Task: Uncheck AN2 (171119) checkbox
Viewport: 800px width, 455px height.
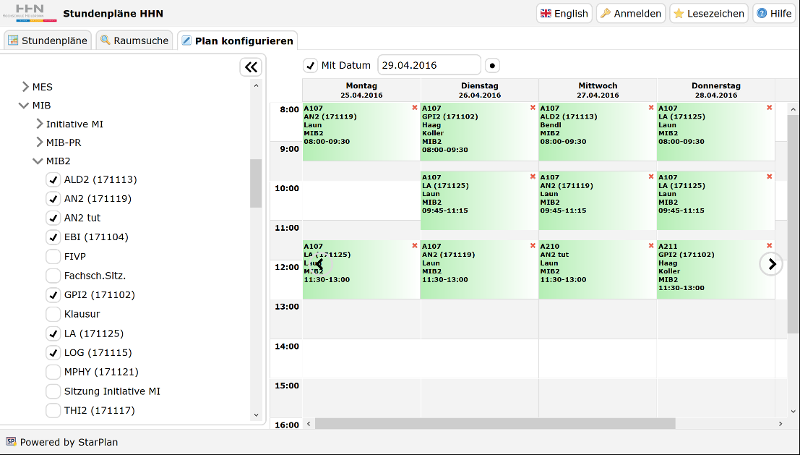Action: click(53, 198)
